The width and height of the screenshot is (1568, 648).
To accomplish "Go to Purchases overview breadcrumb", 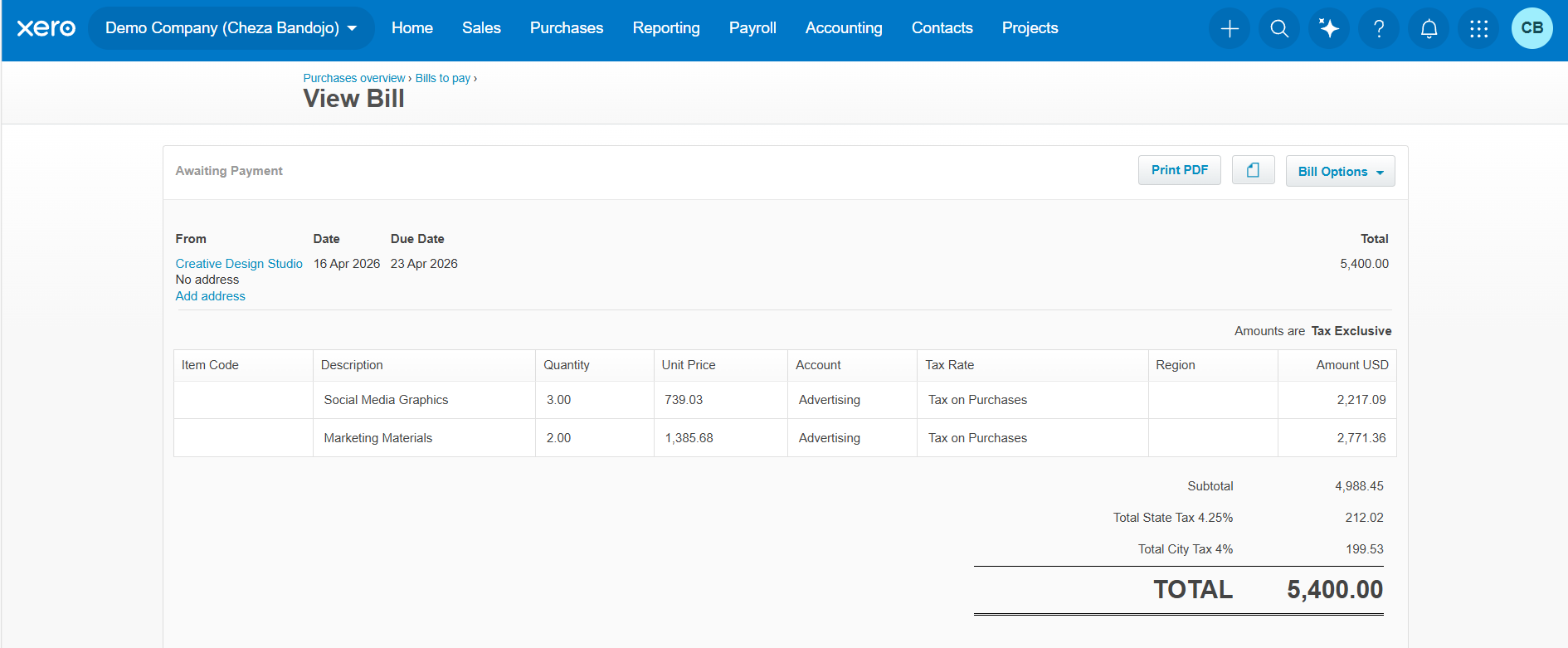I will coord(354,78).
